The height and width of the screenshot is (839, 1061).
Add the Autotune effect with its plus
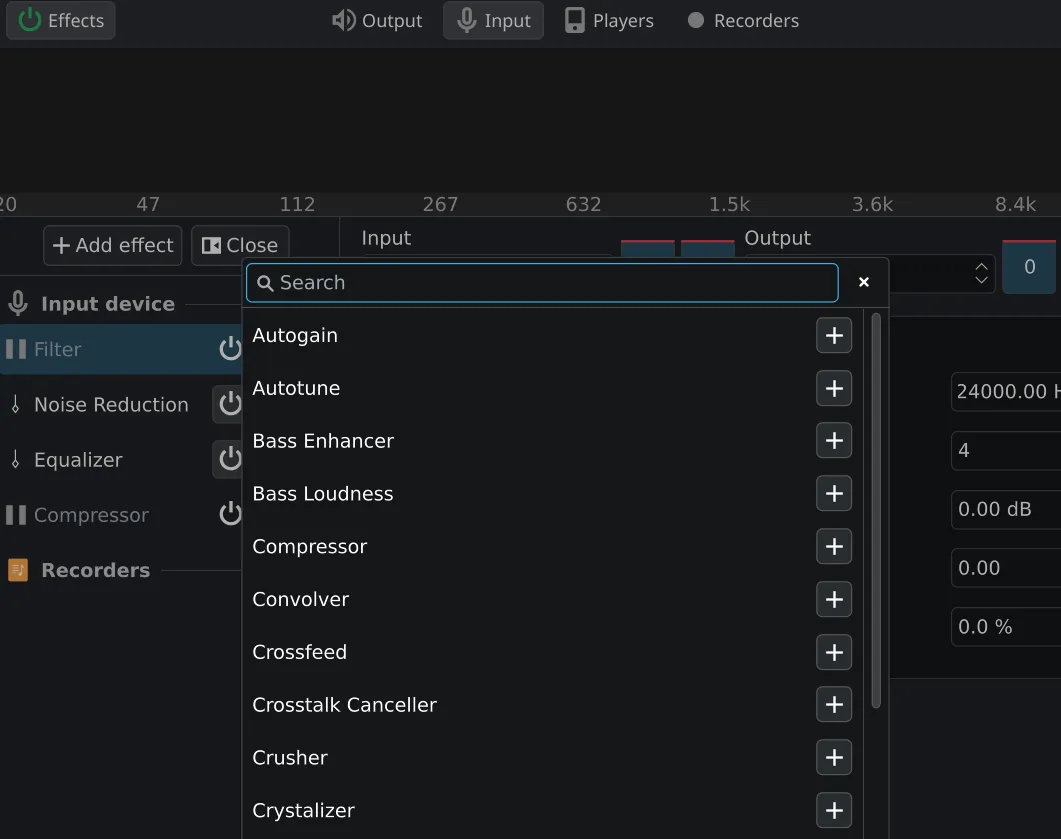point(834,388)
